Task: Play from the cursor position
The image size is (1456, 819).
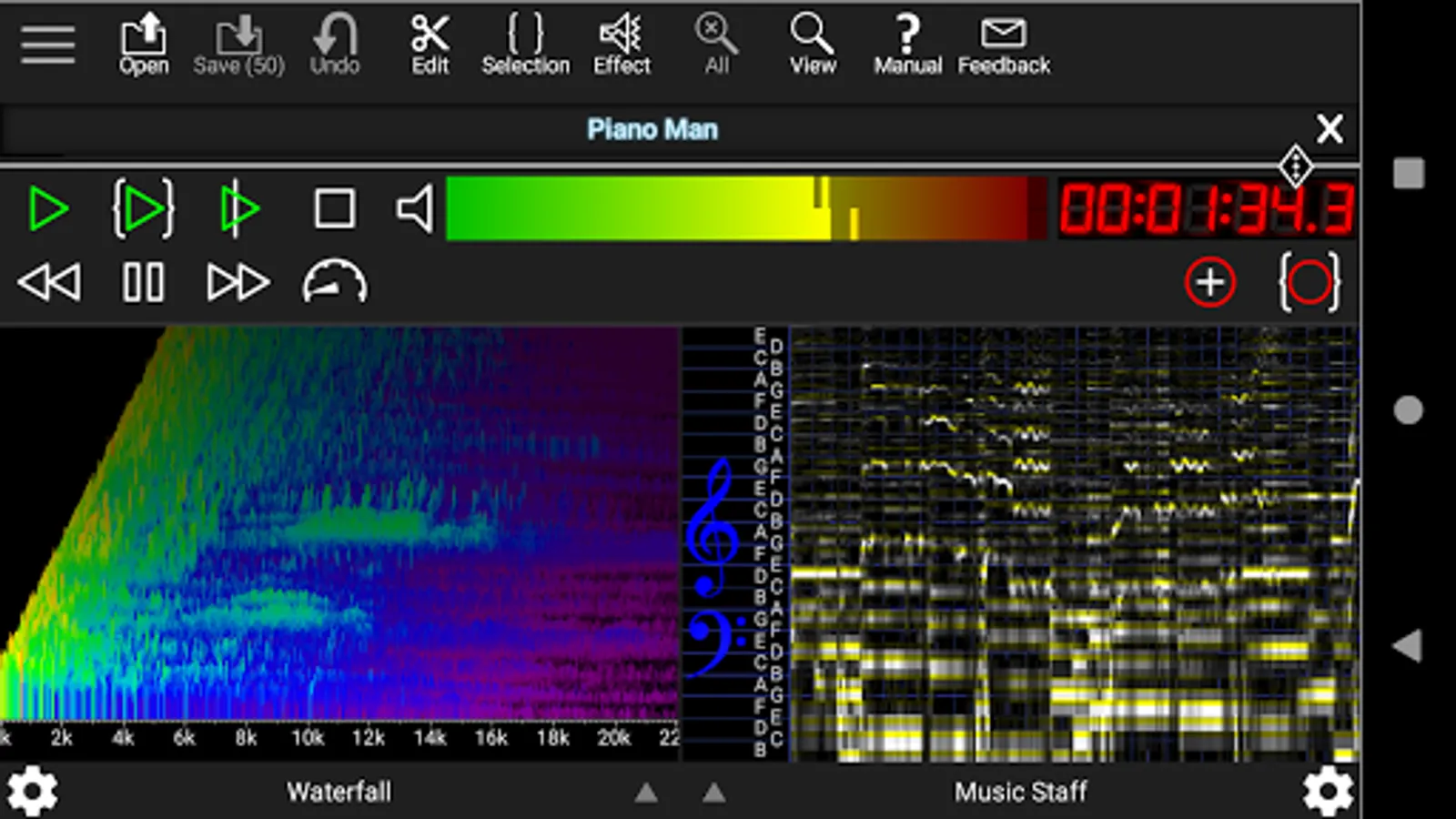Action: (239, 209)
